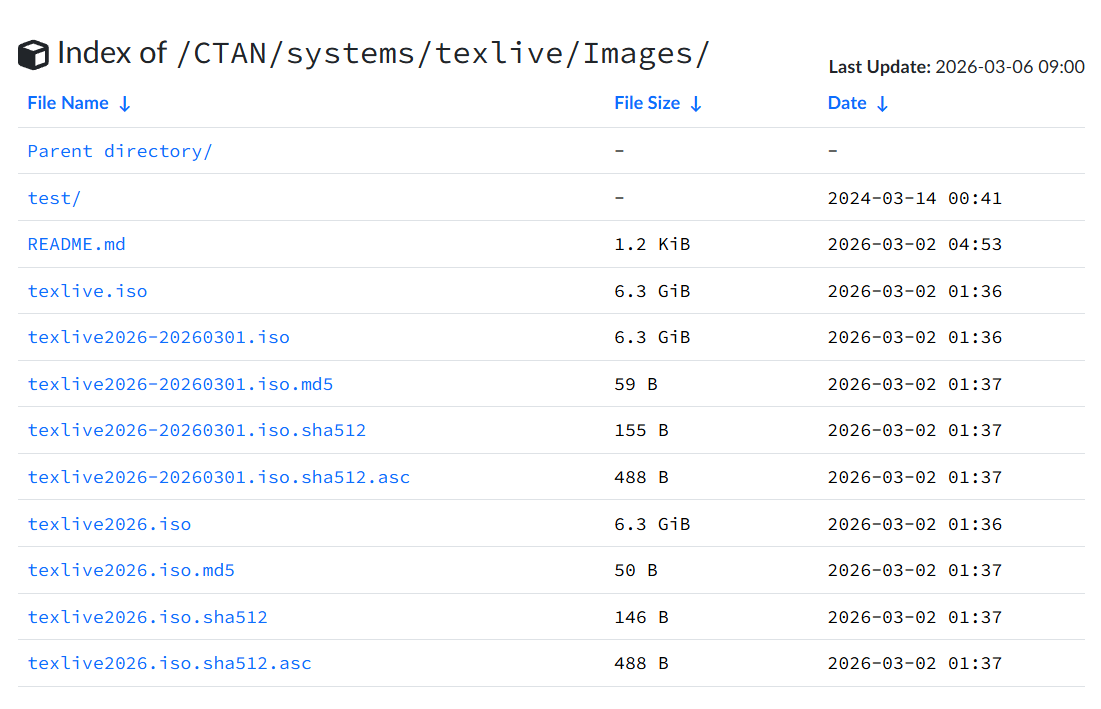Click the sort arrow next to File Size
Viewport: 1101px width, 709px height.
696,104
